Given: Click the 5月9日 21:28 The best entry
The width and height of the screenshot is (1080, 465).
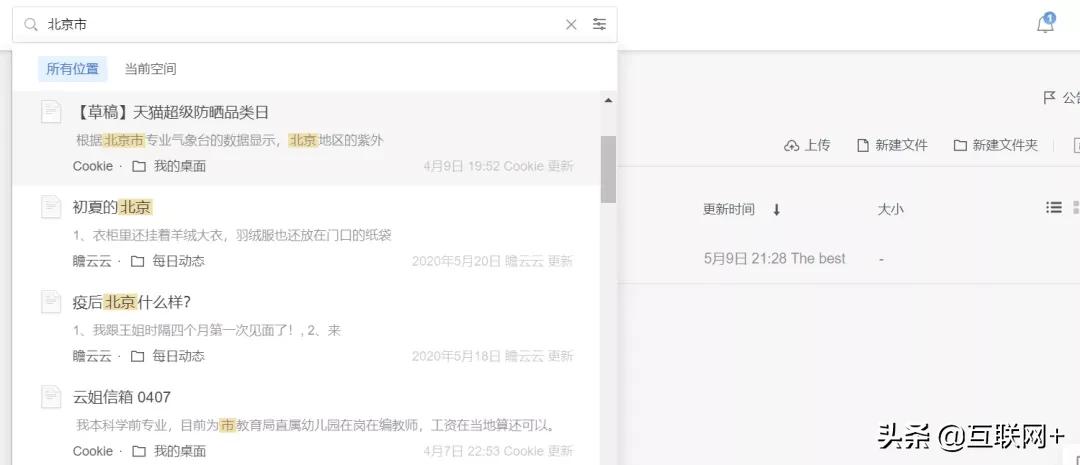Looking at the screenshot, I should coord(774,259).
